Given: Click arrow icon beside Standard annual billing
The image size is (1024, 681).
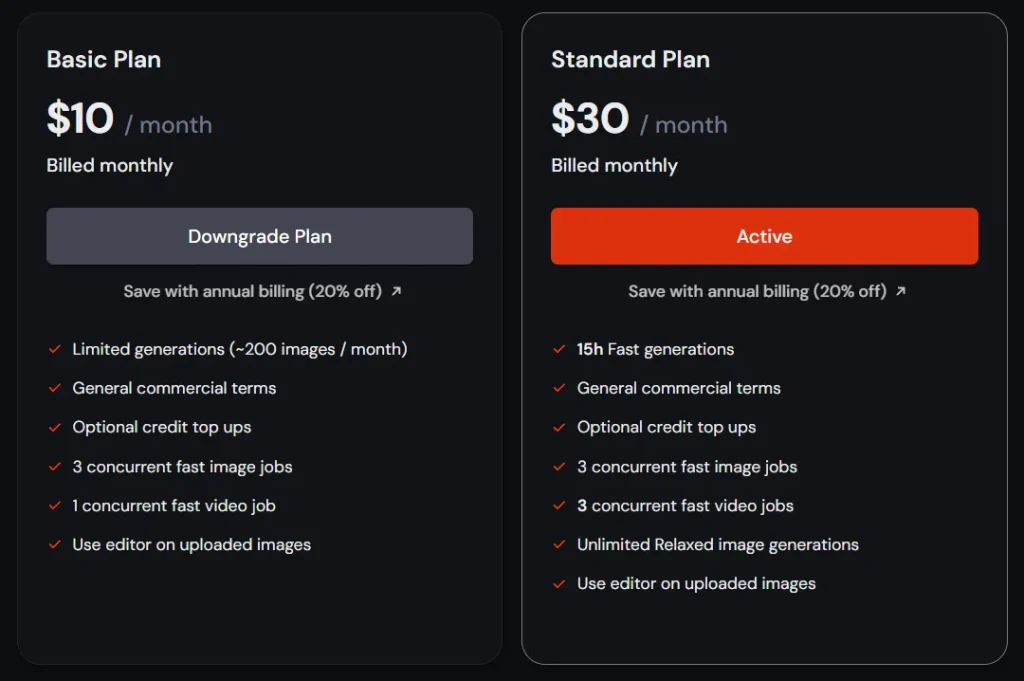Looking at the screenshot, I should (901, 291).
